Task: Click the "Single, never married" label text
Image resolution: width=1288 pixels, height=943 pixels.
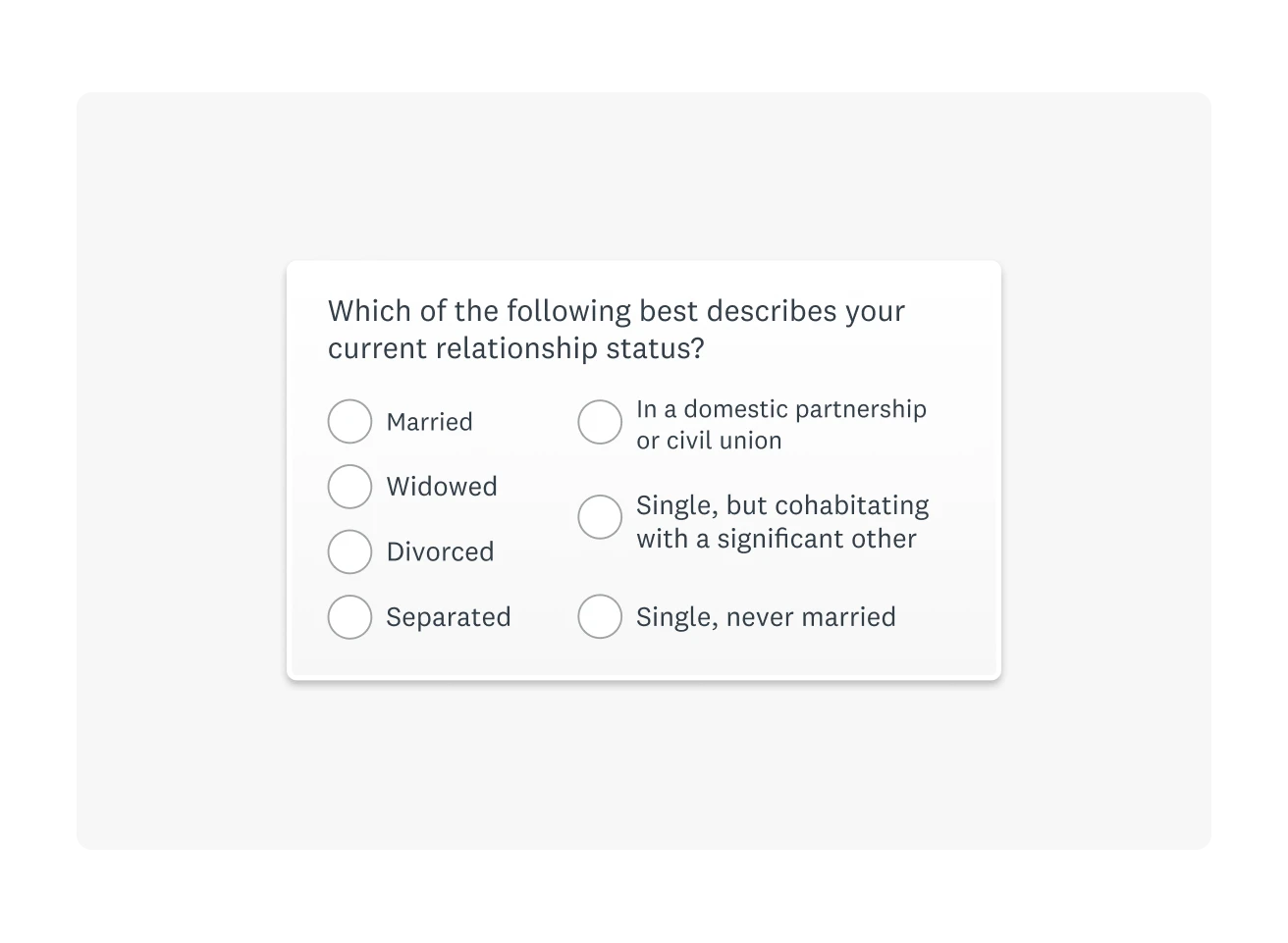Action: [766, 617]
